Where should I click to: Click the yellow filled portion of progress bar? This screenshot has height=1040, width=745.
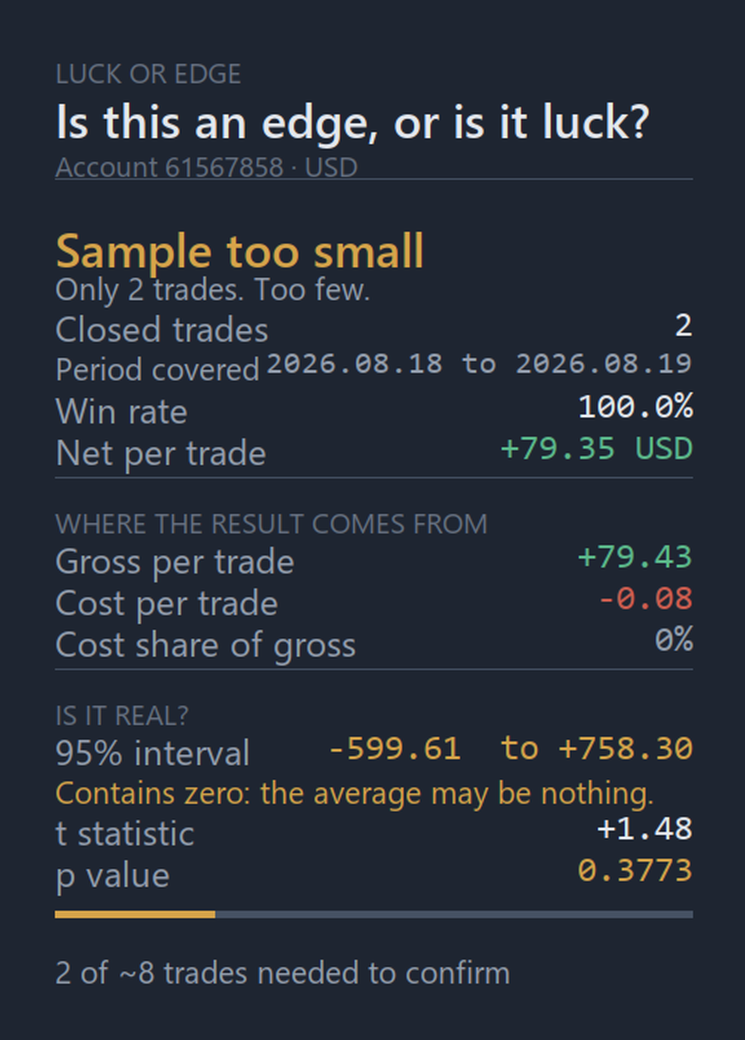tap(135, 915)
